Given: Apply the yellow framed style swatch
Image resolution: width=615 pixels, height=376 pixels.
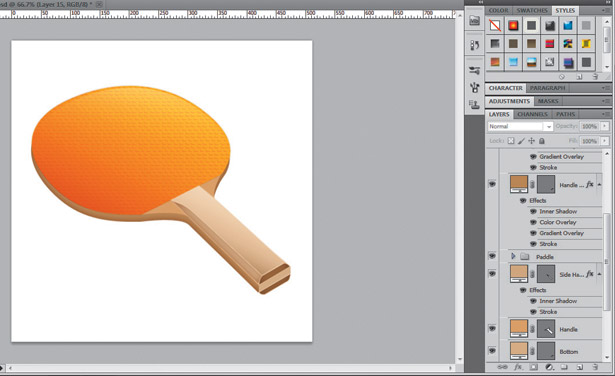Looking at the screenshot, I should 586,44.
